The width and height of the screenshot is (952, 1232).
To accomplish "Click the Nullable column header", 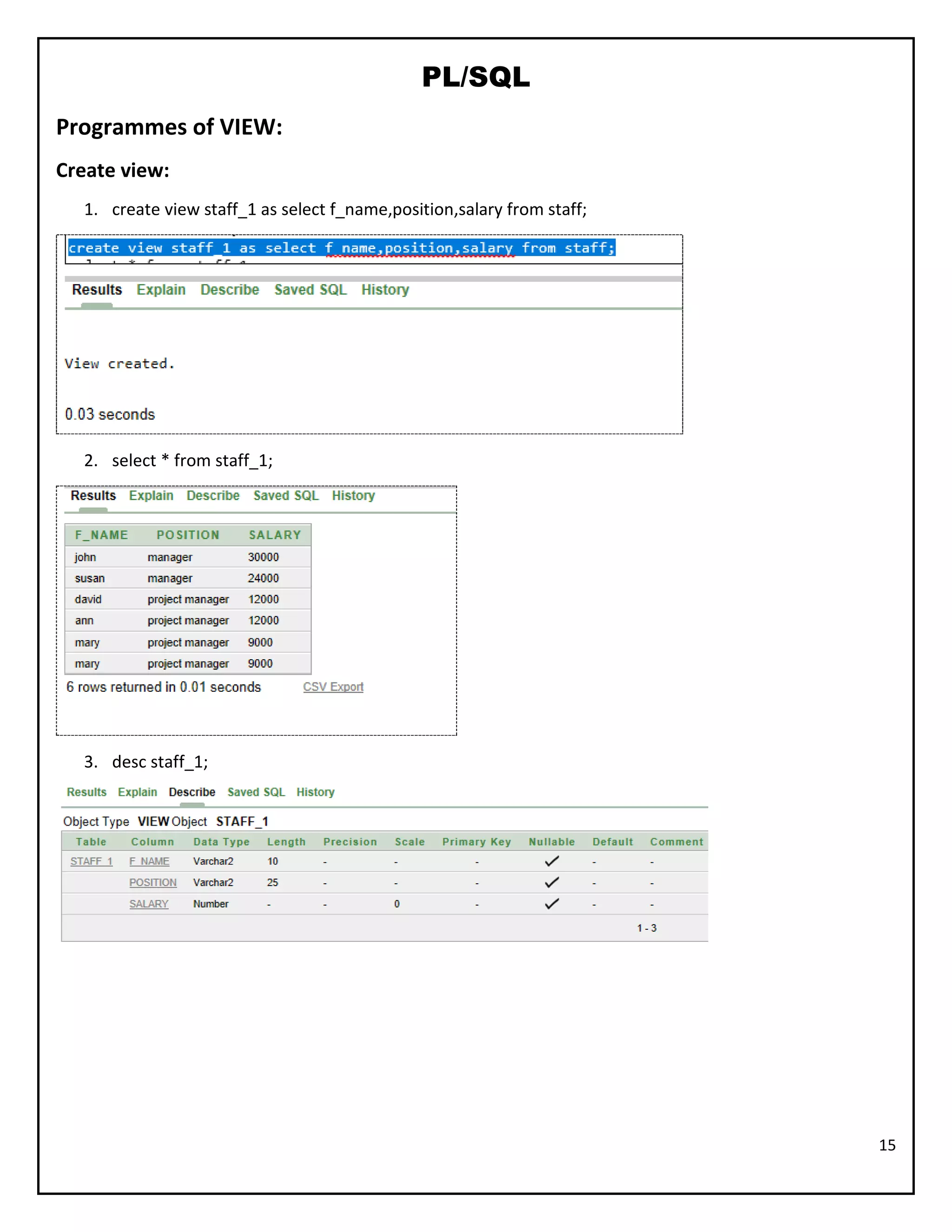I will tap(552, 842).
